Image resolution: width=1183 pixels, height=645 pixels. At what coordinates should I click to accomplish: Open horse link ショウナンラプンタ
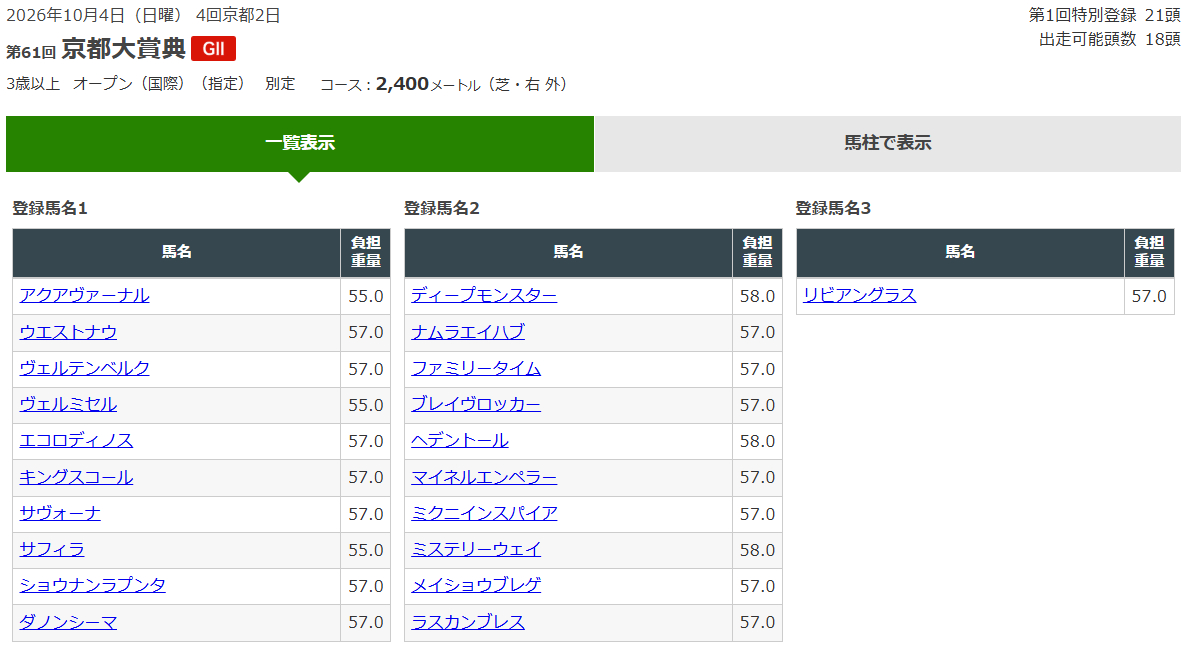pyautogui.click(x=93, y=585)
